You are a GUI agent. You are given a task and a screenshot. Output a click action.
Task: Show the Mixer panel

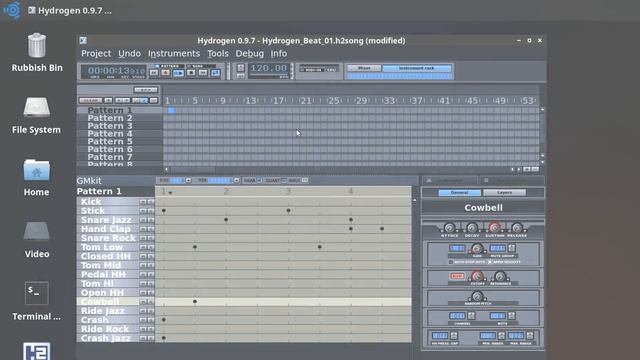click(x=364, y=68)
